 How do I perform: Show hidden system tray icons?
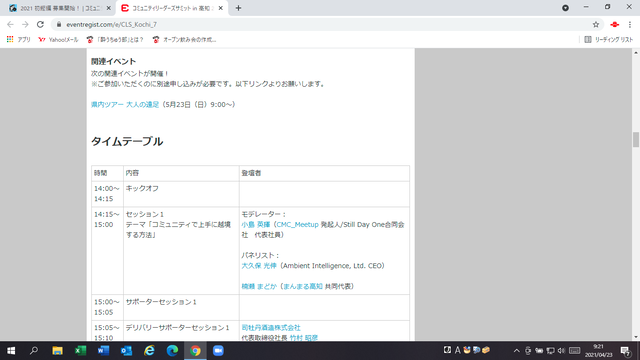click(x=516, y=351)
